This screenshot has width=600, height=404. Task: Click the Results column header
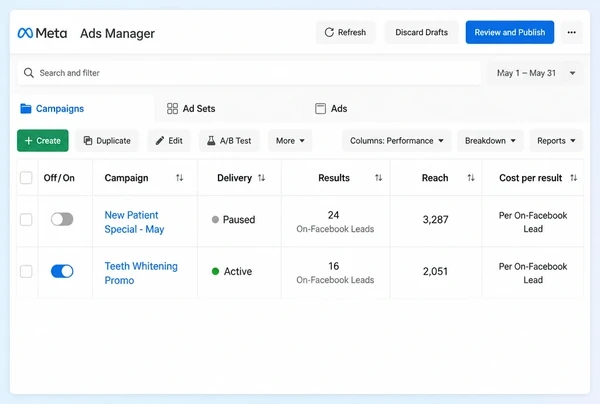point(334,178)
